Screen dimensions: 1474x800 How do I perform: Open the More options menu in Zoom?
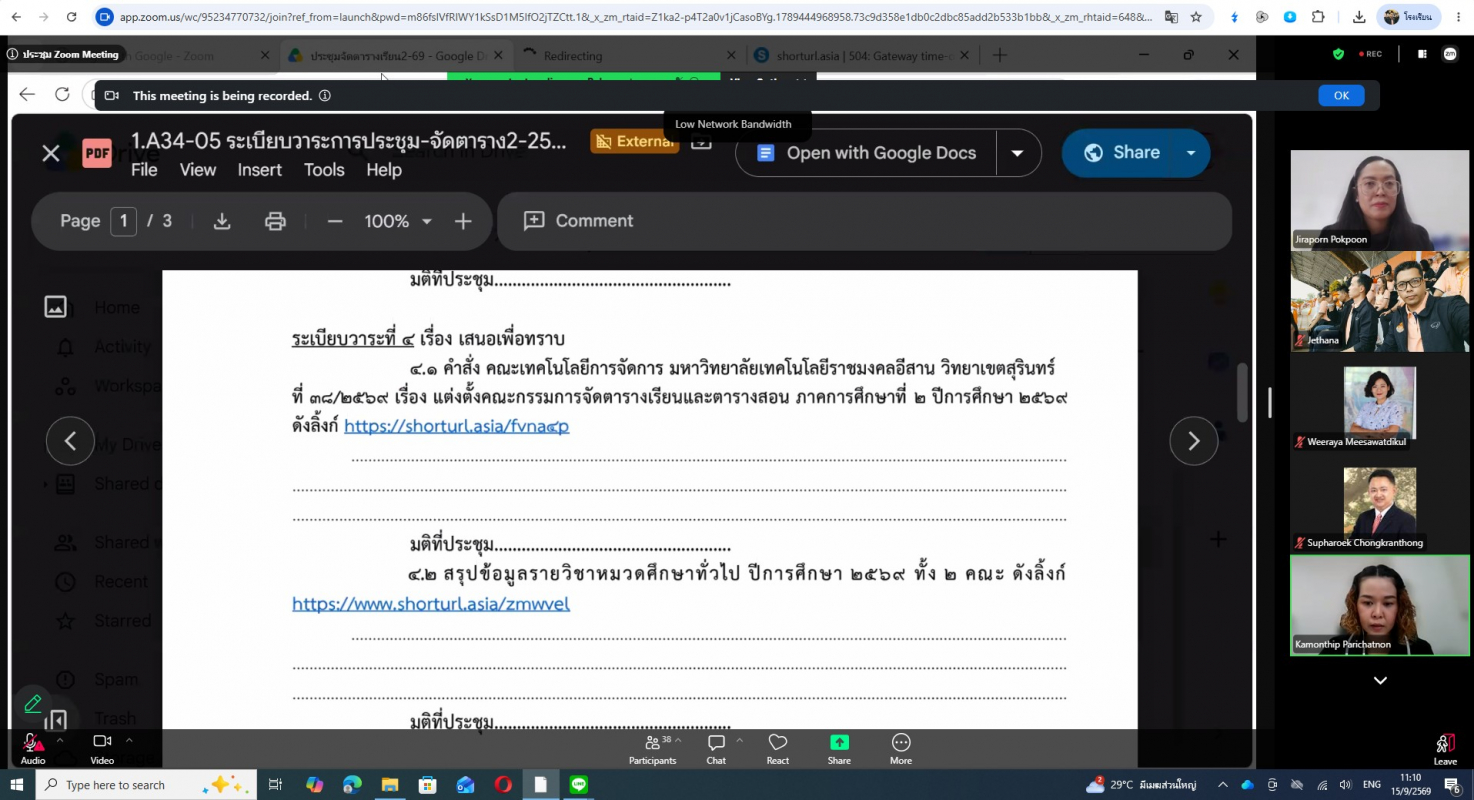901,748
